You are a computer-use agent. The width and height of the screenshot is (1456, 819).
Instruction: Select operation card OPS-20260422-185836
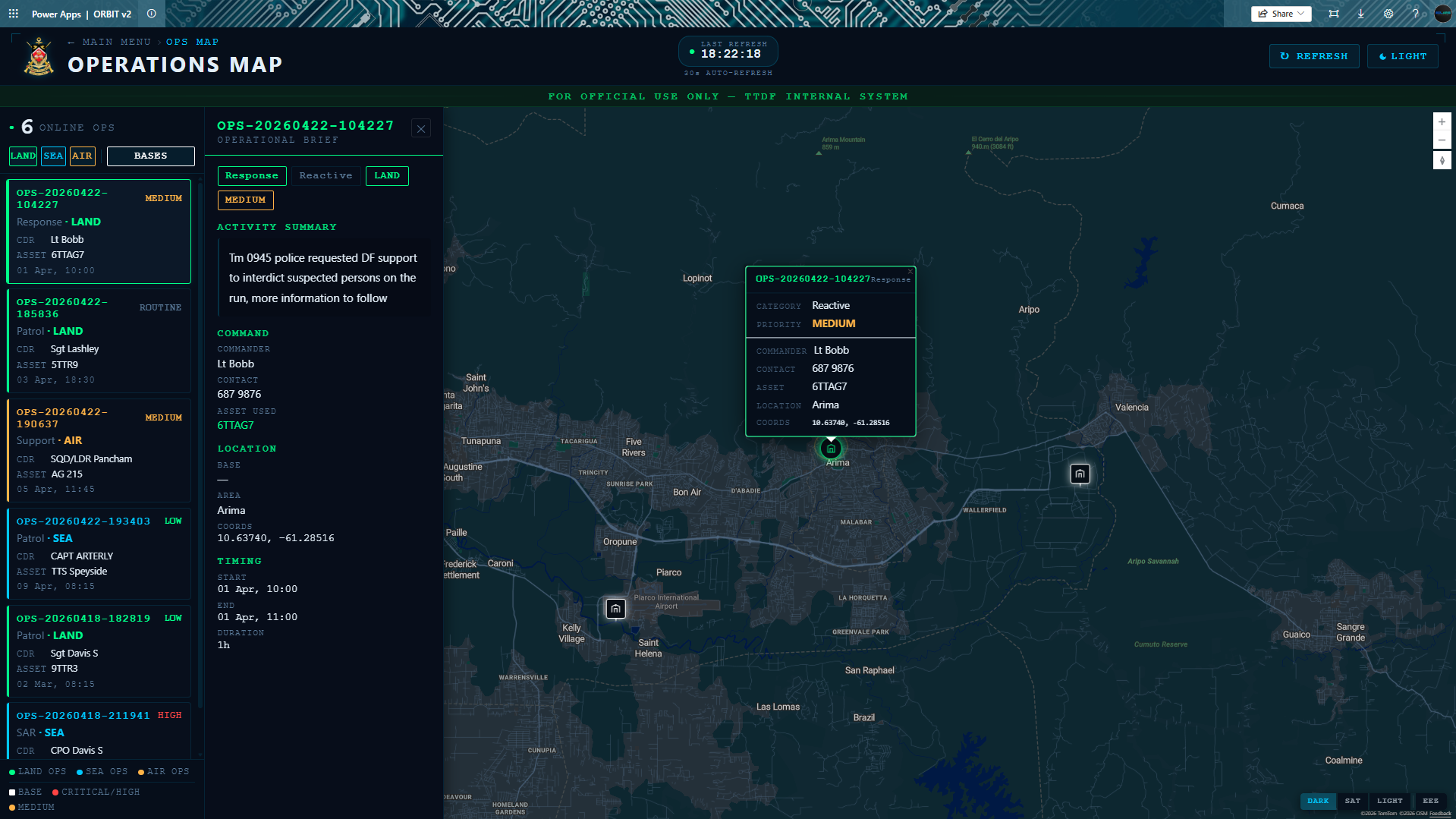click(99, 341)
